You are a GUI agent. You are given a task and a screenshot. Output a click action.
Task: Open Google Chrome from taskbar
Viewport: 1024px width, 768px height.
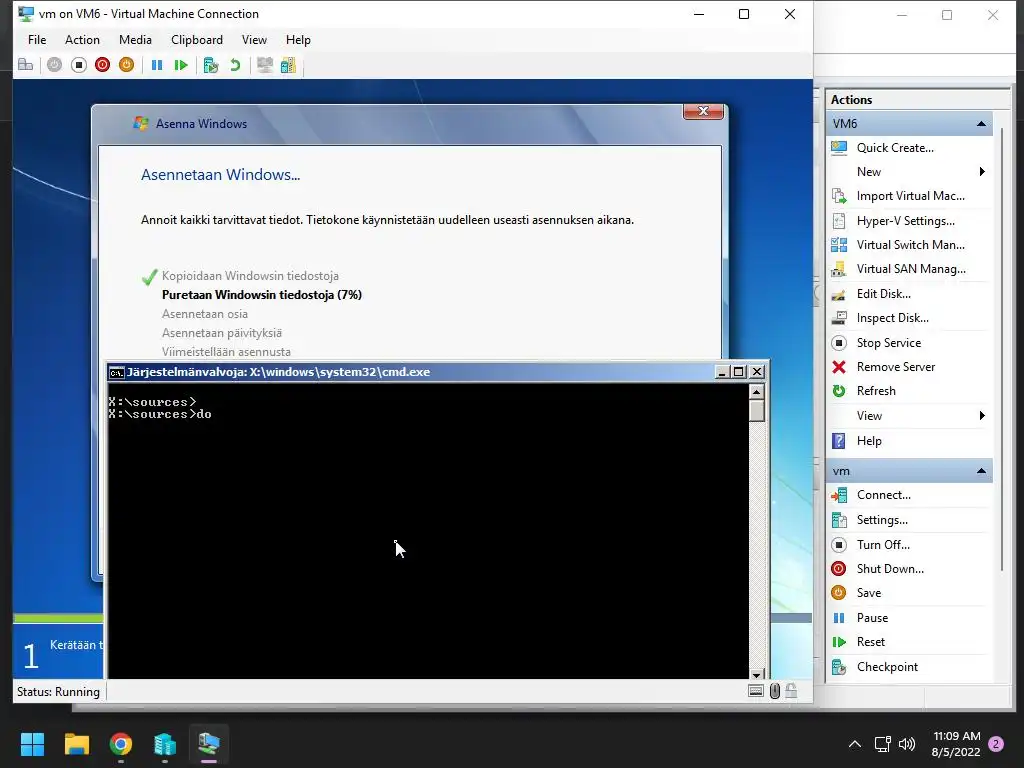121,744
